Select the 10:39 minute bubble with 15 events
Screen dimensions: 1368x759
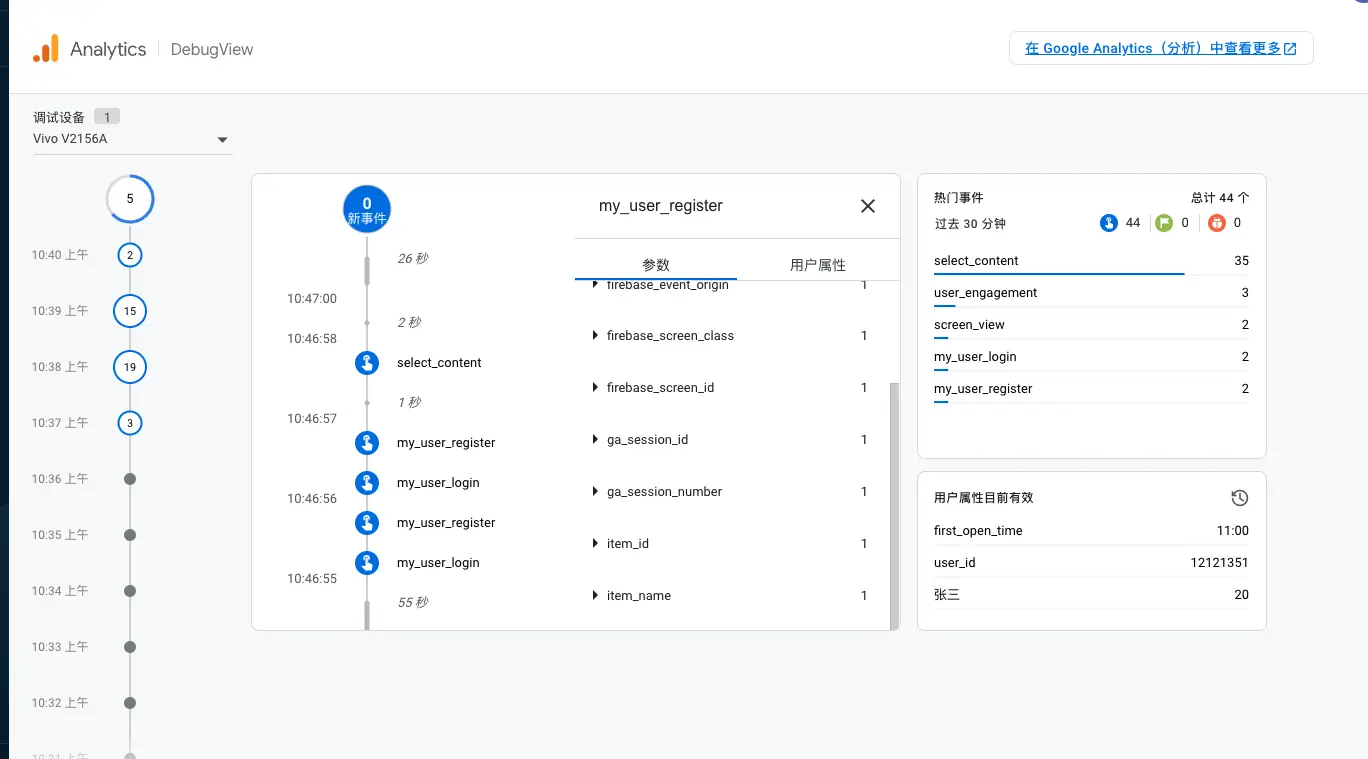click(130, 311)
